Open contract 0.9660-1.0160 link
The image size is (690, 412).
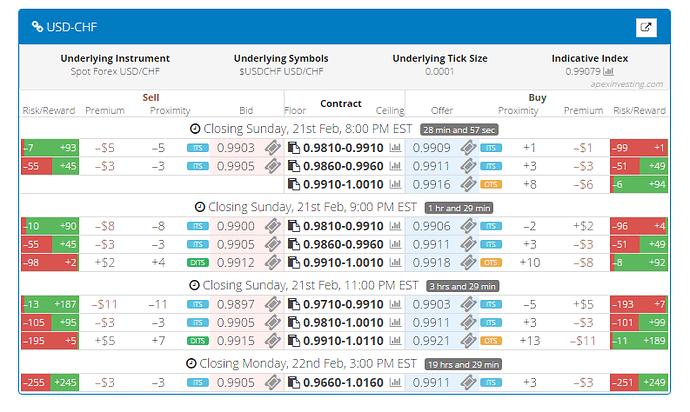(x=343, y=382)
